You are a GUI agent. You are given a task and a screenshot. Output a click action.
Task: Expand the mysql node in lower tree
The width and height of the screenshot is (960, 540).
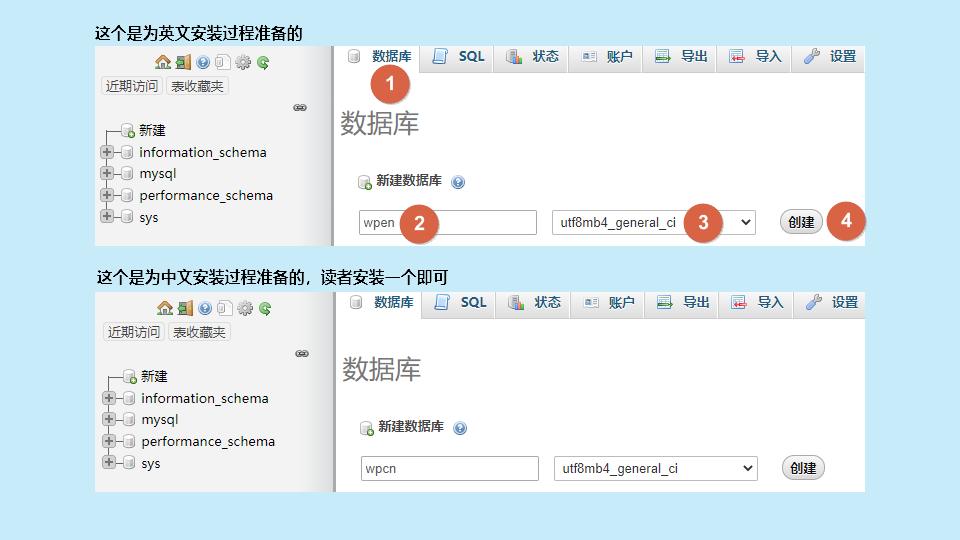(109, 419)
